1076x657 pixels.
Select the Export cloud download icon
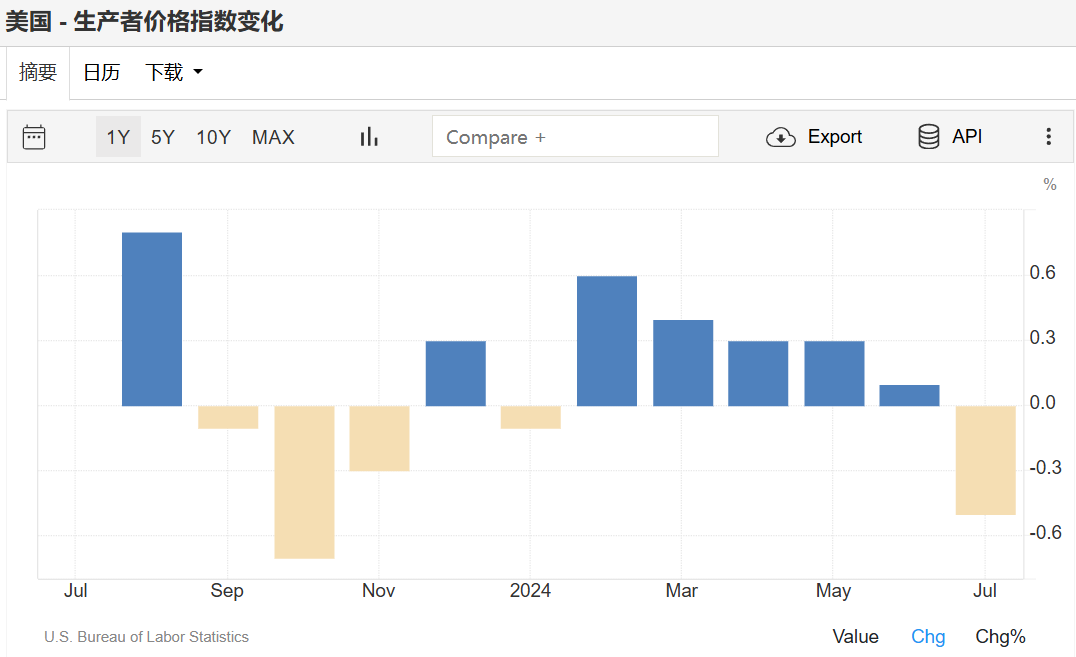782,136
